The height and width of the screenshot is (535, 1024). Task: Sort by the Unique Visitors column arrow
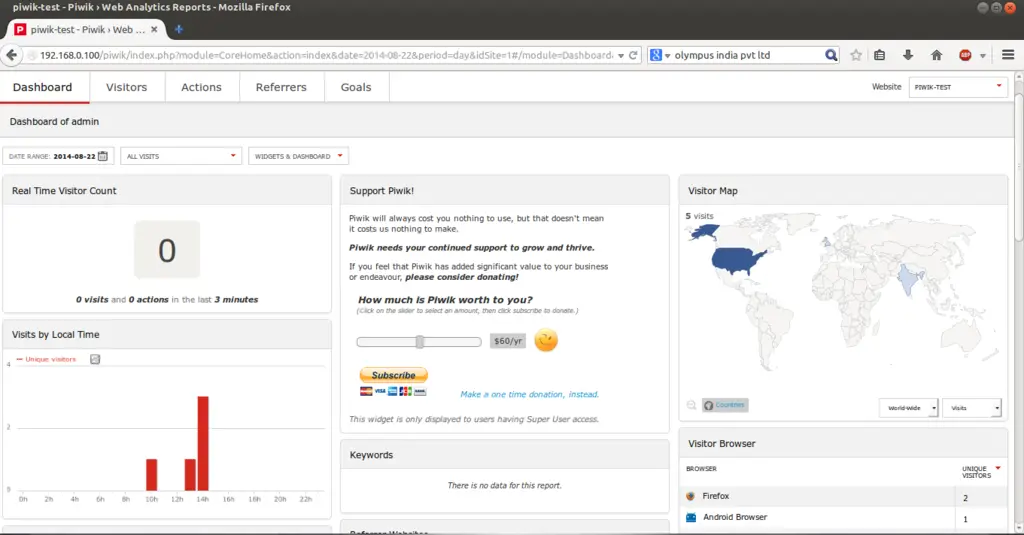click(998, 468)
